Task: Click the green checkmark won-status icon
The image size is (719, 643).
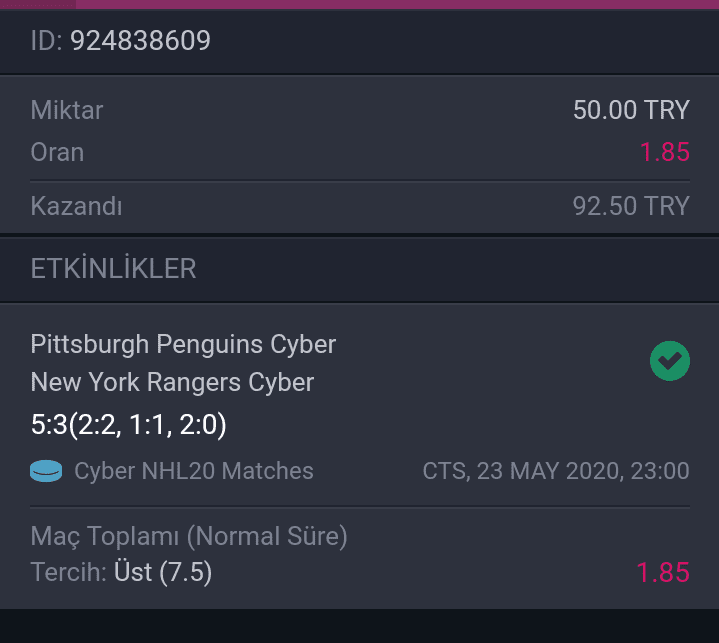Action: click(669, 361)
